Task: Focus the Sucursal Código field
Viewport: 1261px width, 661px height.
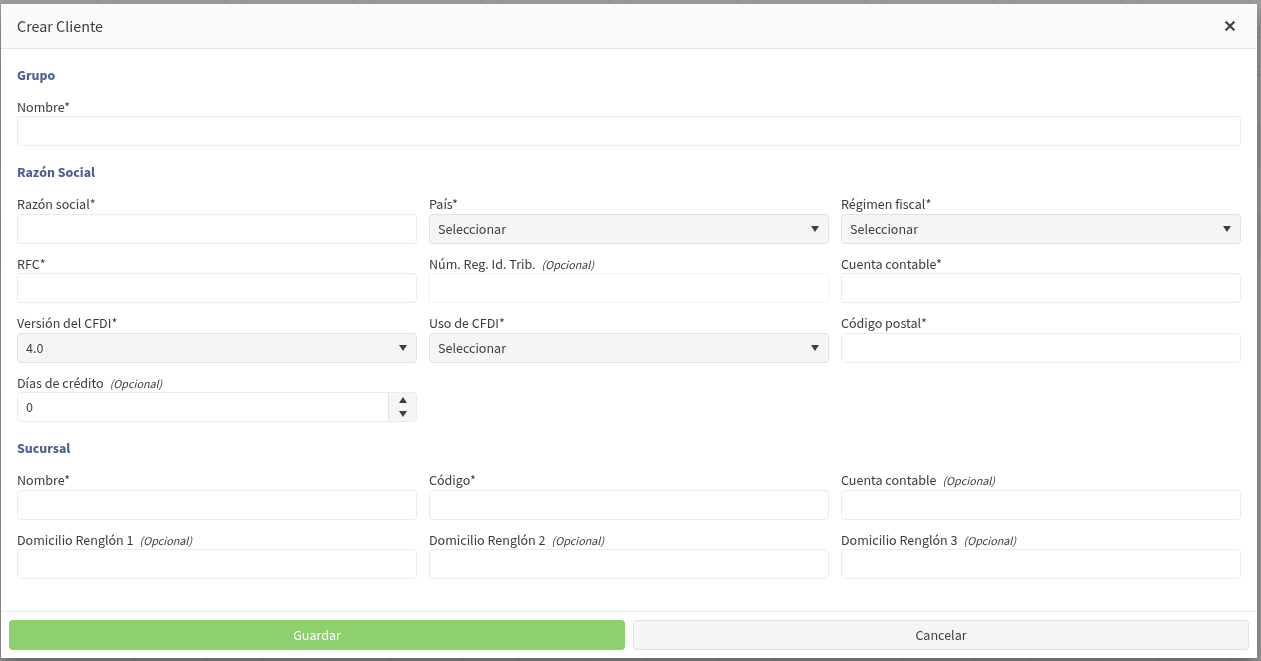Action: pos(629,505)
